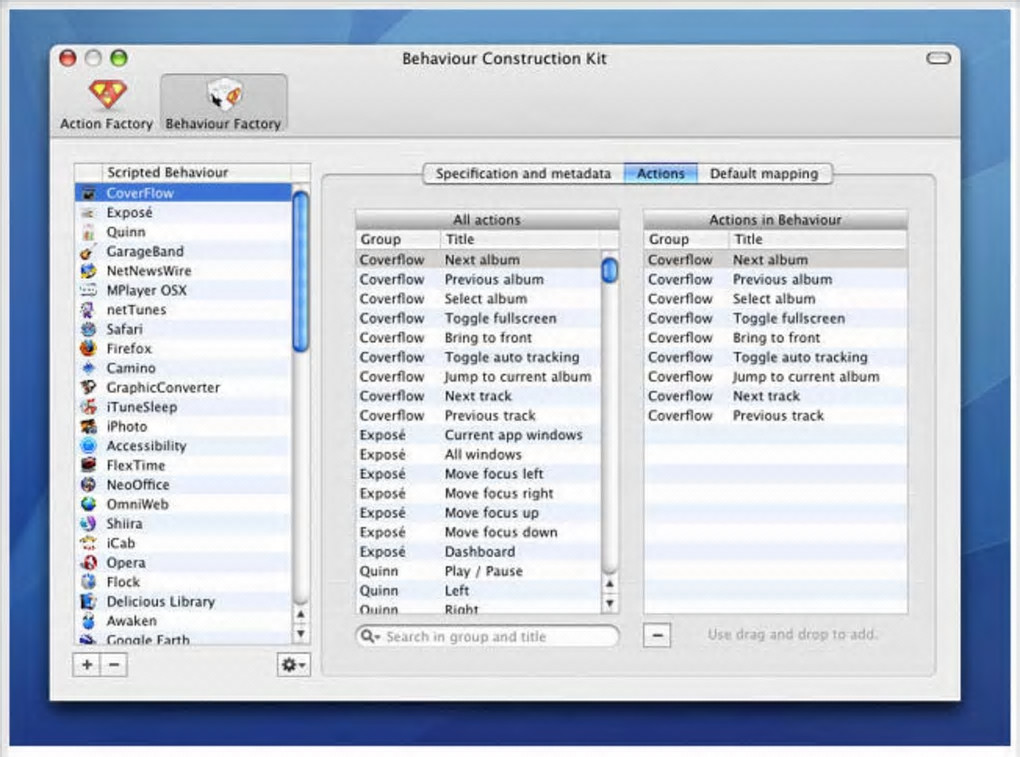The height and width of the screenshot is (757, 1020).
Task: Switch to the Actions tab
Action: [661, 174]
